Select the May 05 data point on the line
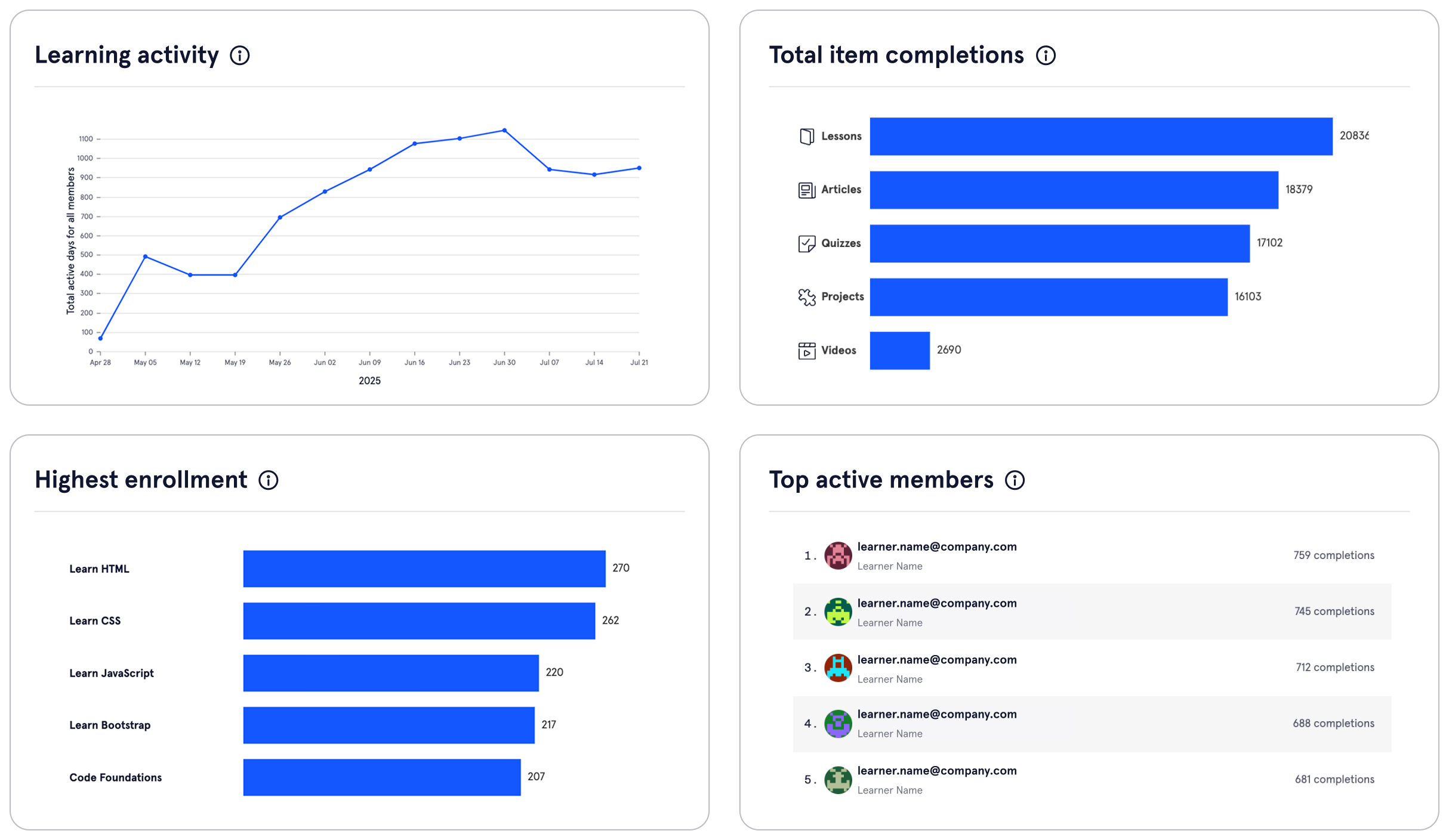 click(146, 257)
